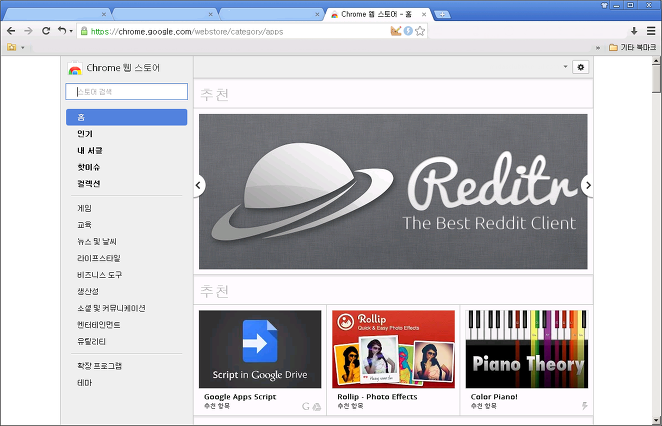Screen dimensions: 662x426
Task: Open the 라이프스타일 category
Action: [x=98, y=258]
